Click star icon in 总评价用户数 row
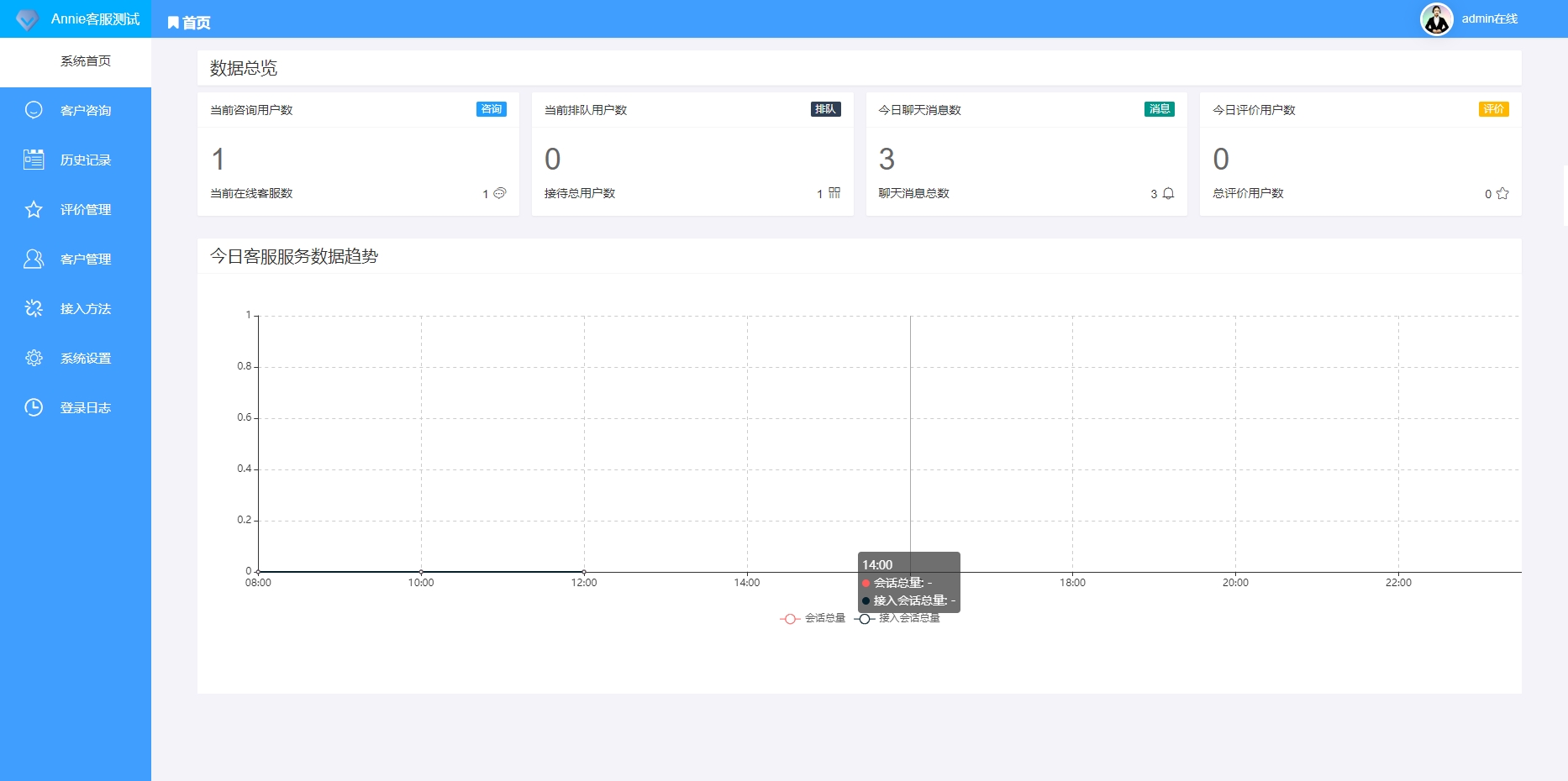This screenshot has width=1568, height=781. (1502, 193)
